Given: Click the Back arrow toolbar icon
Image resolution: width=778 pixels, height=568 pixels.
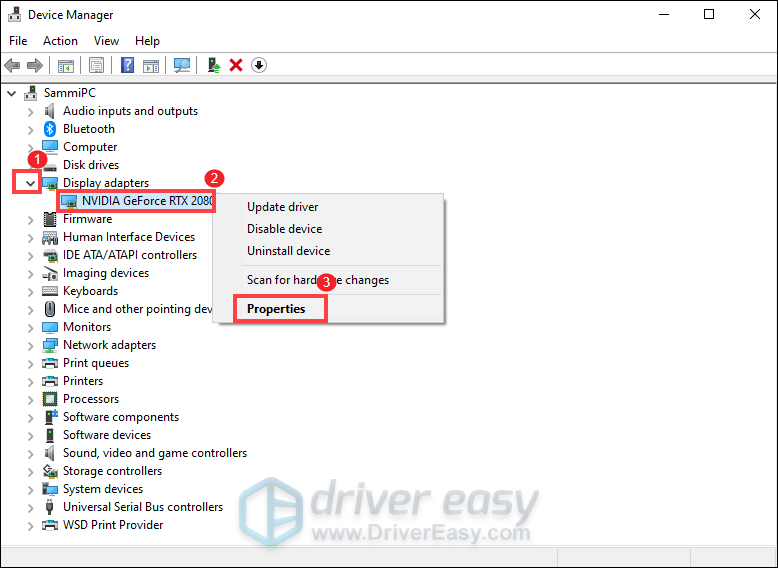Looking at the screenshot, I should (x=12, y=65).
